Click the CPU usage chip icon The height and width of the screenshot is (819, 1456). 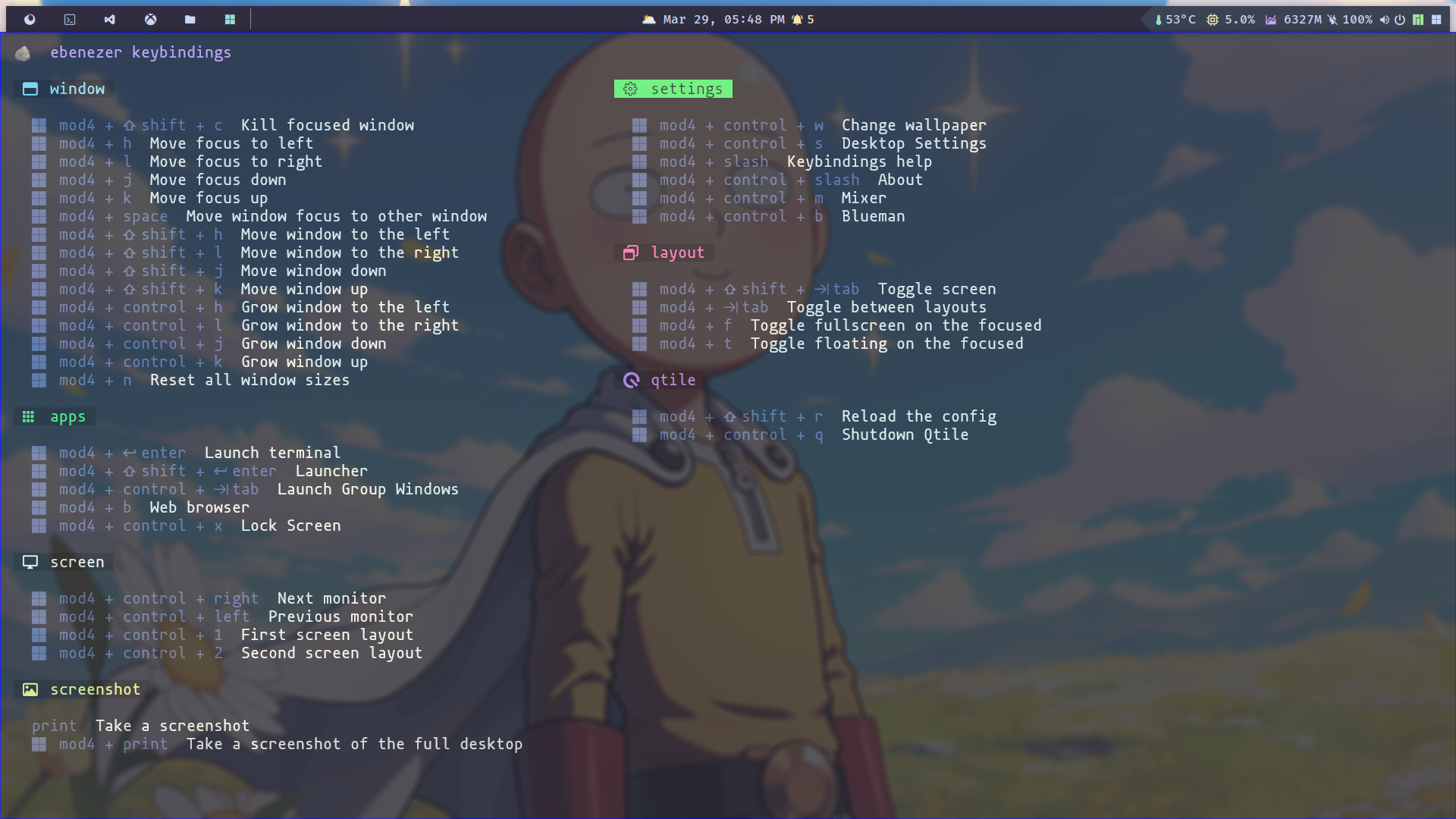1213,20
